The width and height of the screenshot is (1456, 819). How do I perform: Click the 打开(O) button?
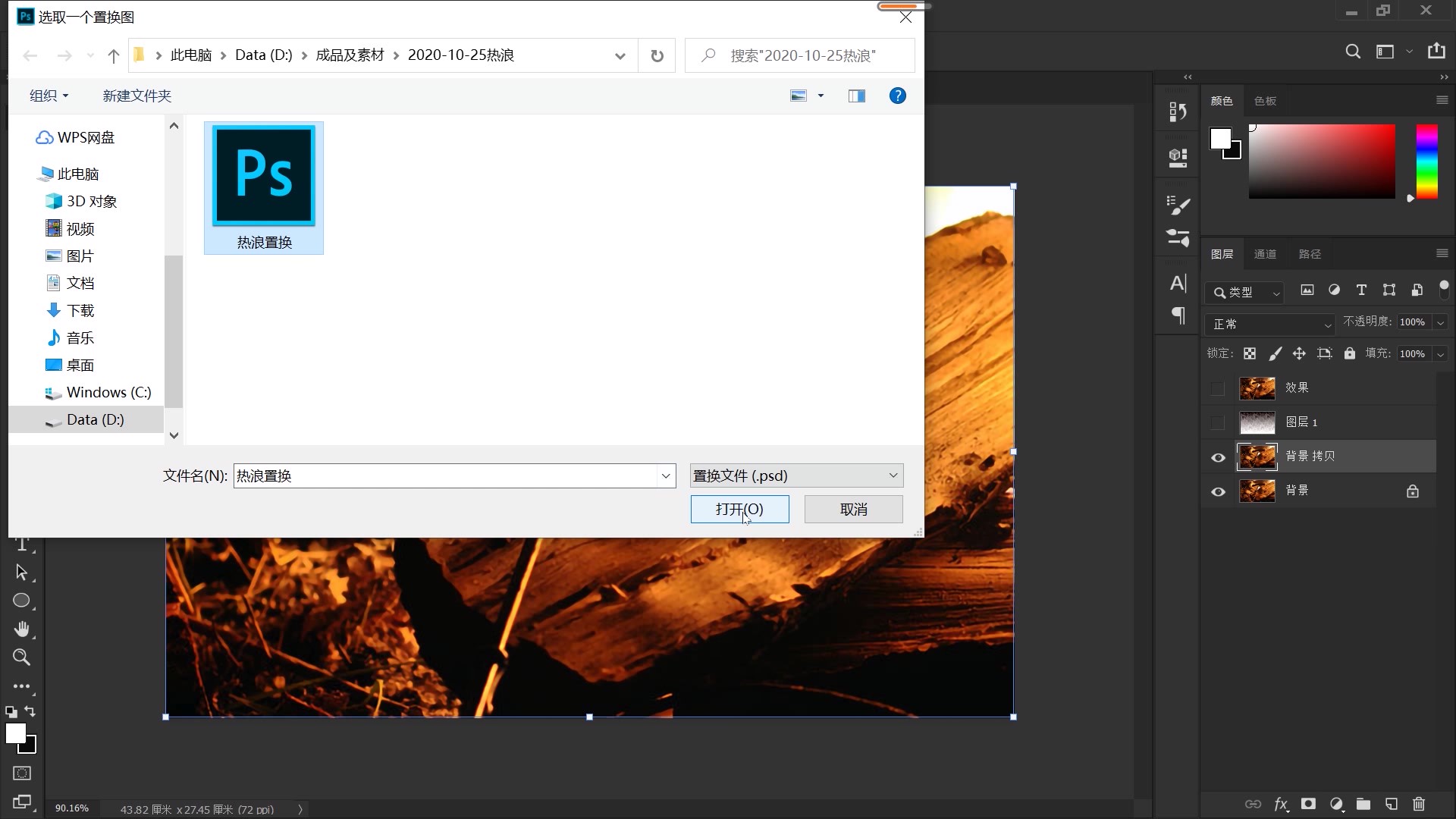click(x=739, y=509)
